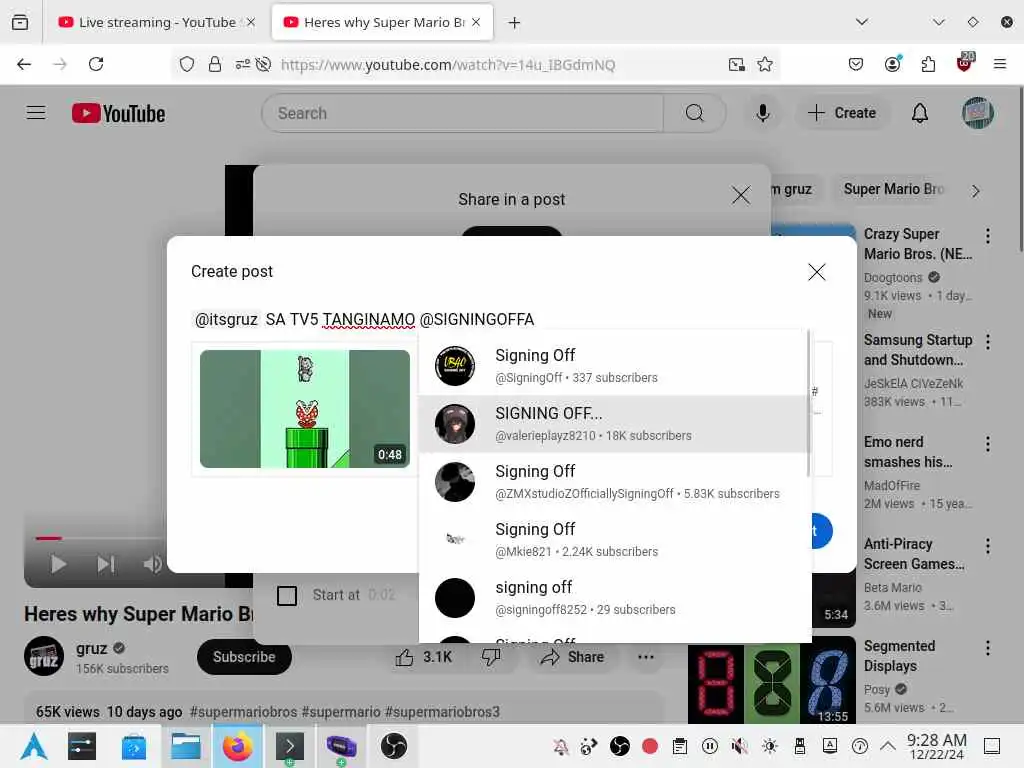Screen dimensions: 1024x768
Task: Click the uBlock extension icon
Action: pyautogui.click(x=964, y=63)
